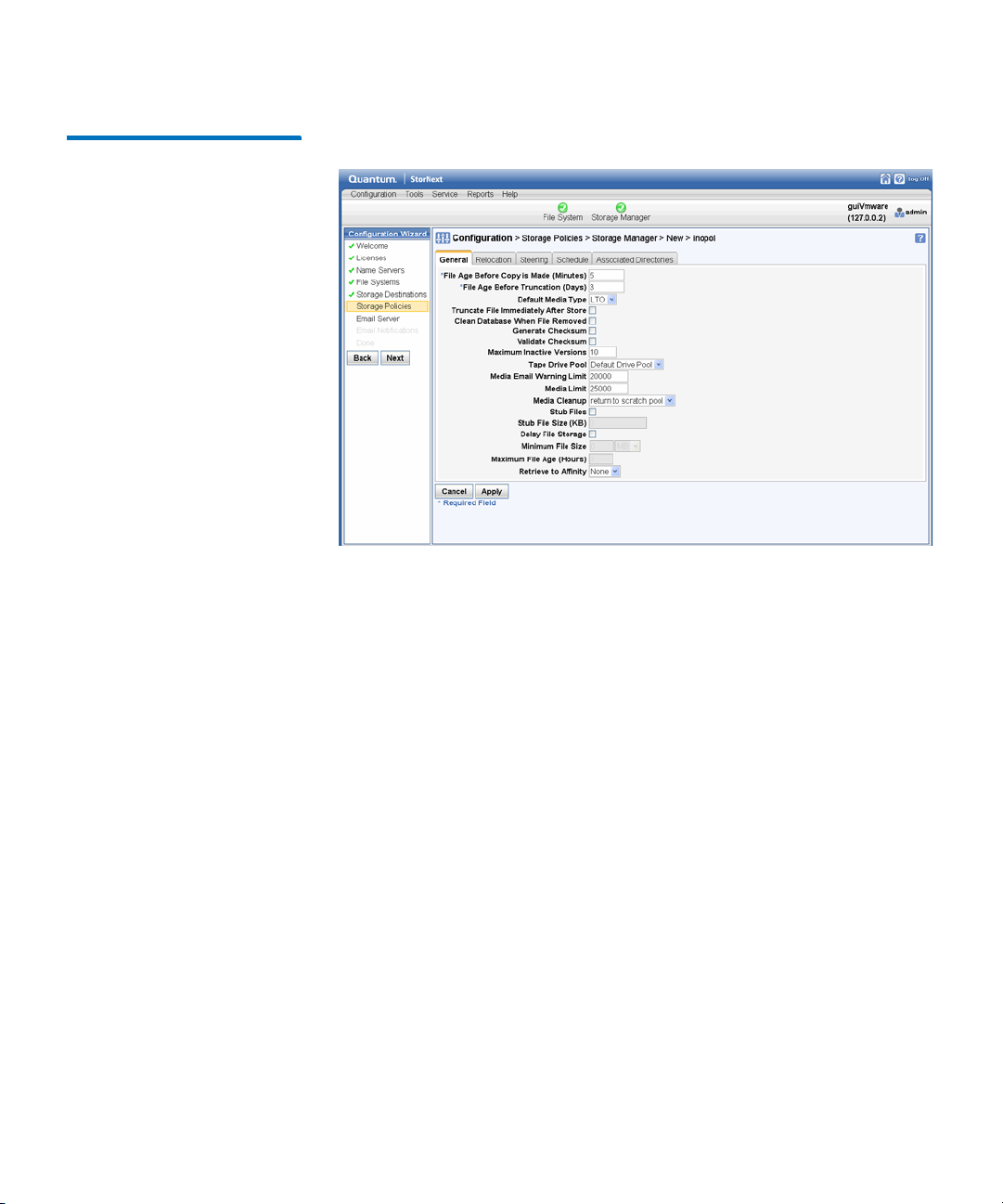
Task: Switch to the Schedule tab
Action: coord(572,259)
